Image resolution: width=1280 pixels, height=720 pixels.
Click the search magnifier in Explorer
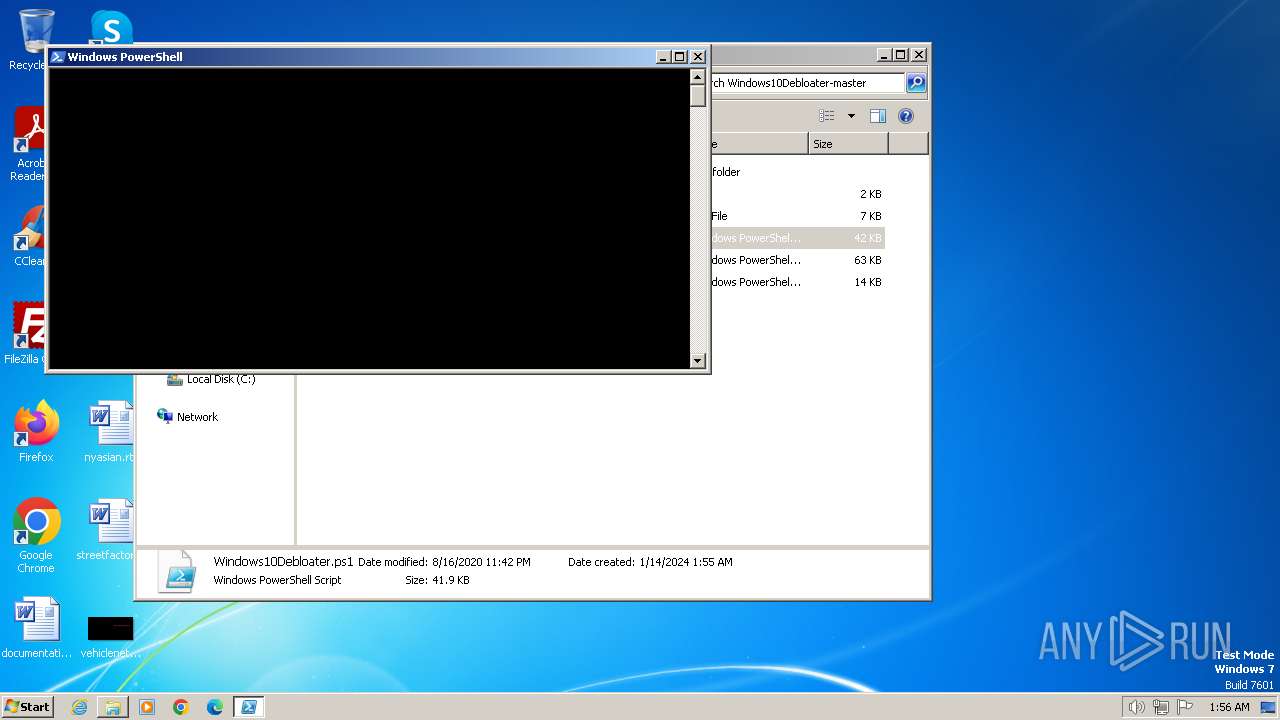(x=916, y=83)
